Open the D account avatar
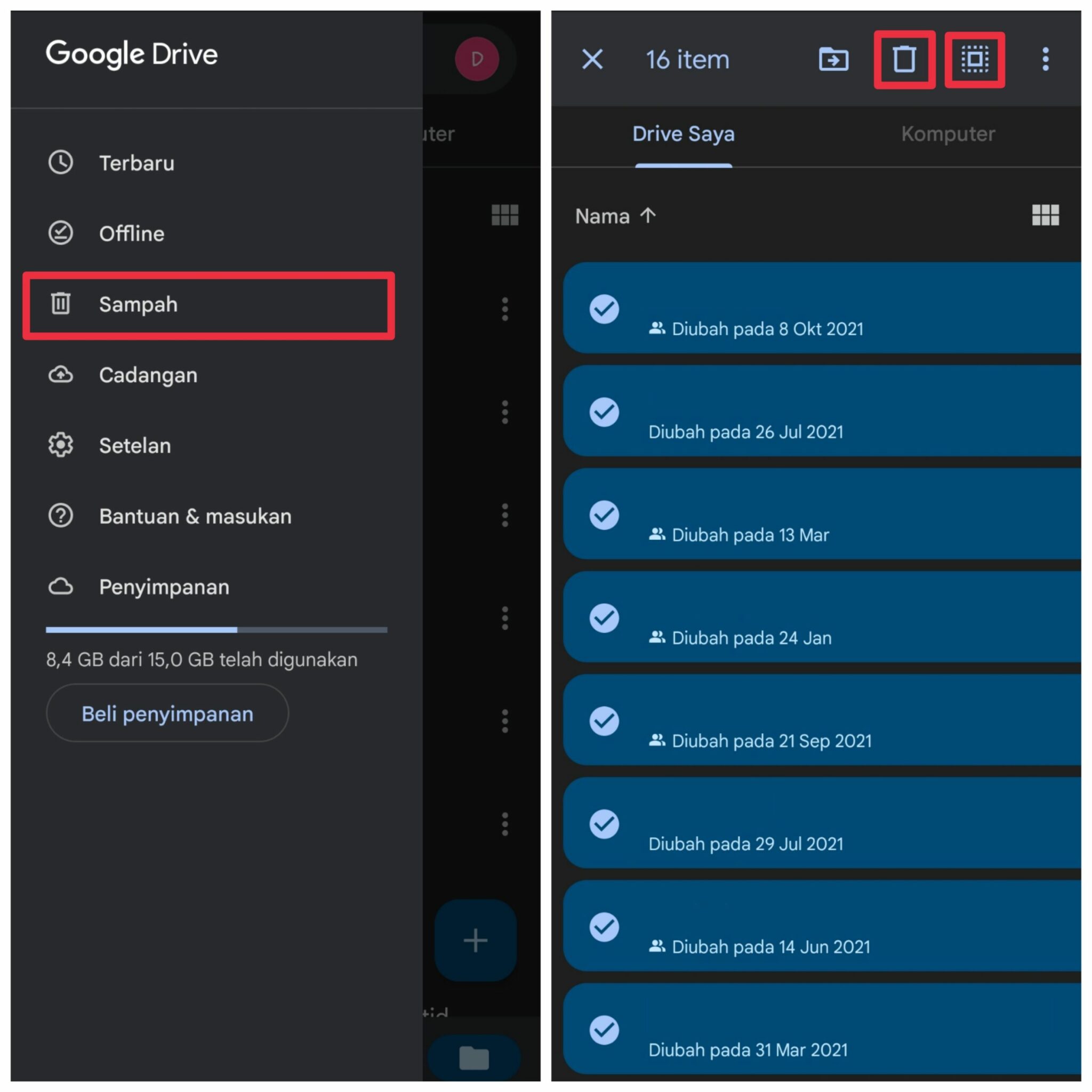The height and width of the screenshot is (1092, 1092). pyautogui.click(x=477, y=59)
